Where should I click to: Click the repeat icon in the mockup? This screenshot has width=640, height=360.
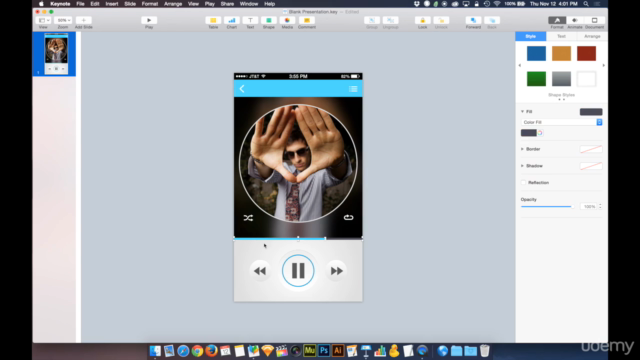[x=348, y=218]
